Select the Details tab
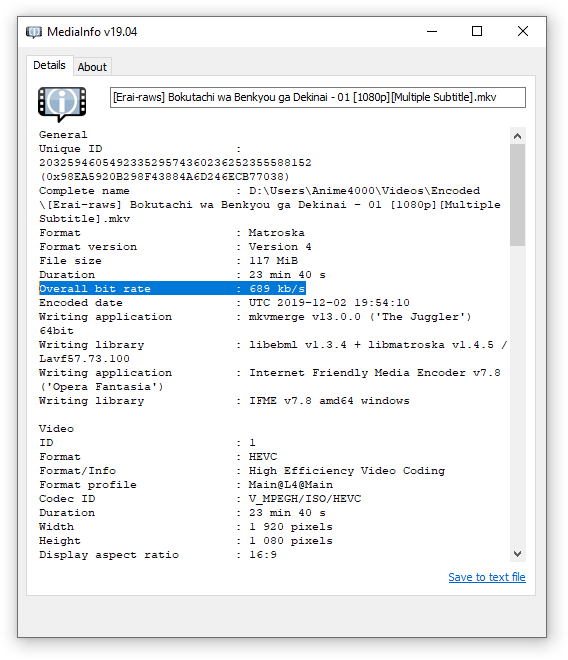568x660 pixels. pyautogui.click(x=49, y=65)
